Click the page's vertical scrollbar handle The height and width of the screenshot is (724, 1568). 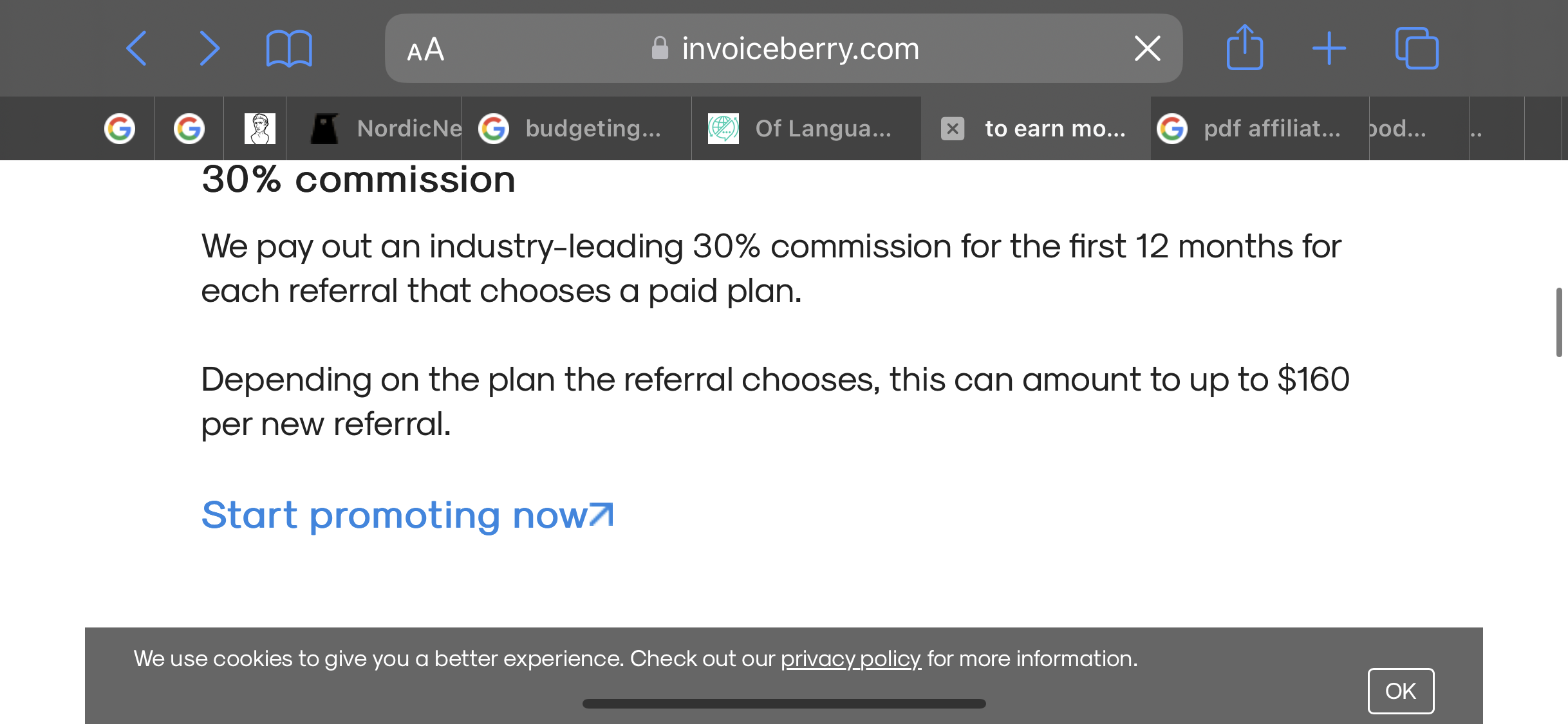tap(1559, 322)
